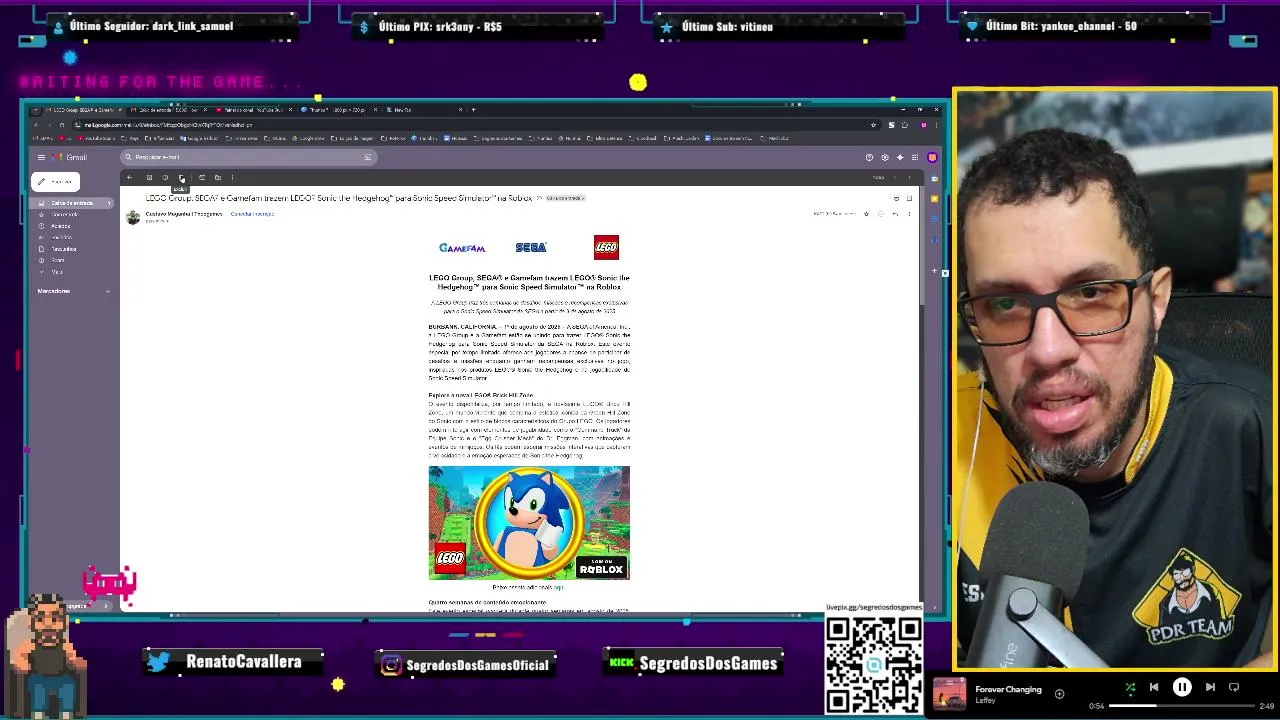Open Google Keep side panel icon
The height and width of the screenshot is (720, 1280).
[x=934, y=199]
